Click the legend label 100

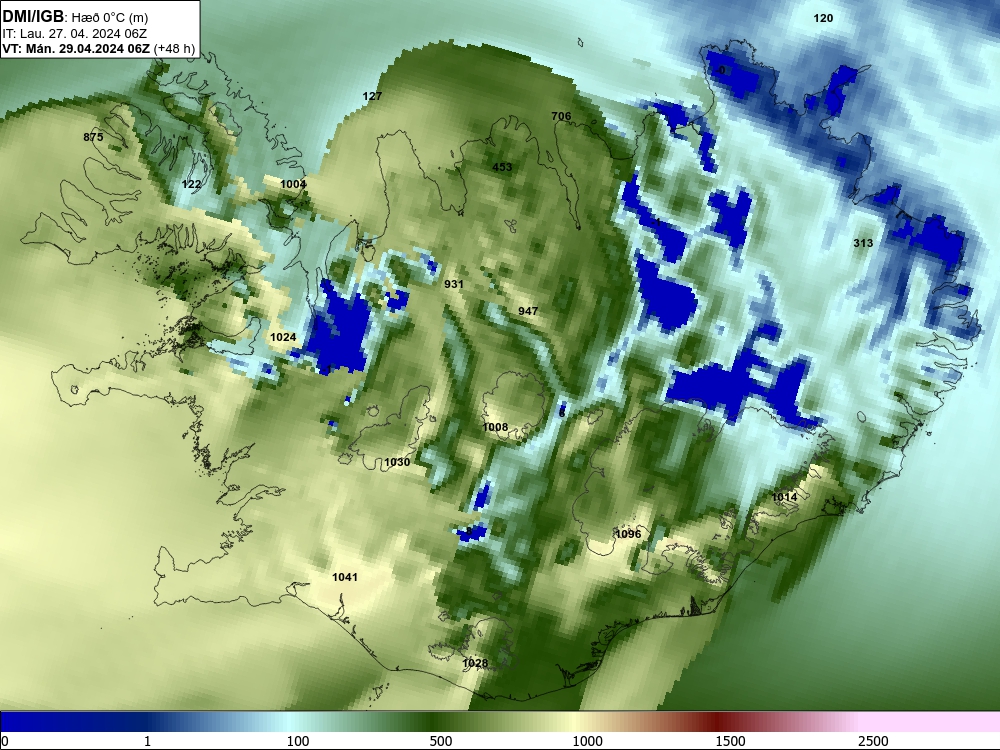298,741
